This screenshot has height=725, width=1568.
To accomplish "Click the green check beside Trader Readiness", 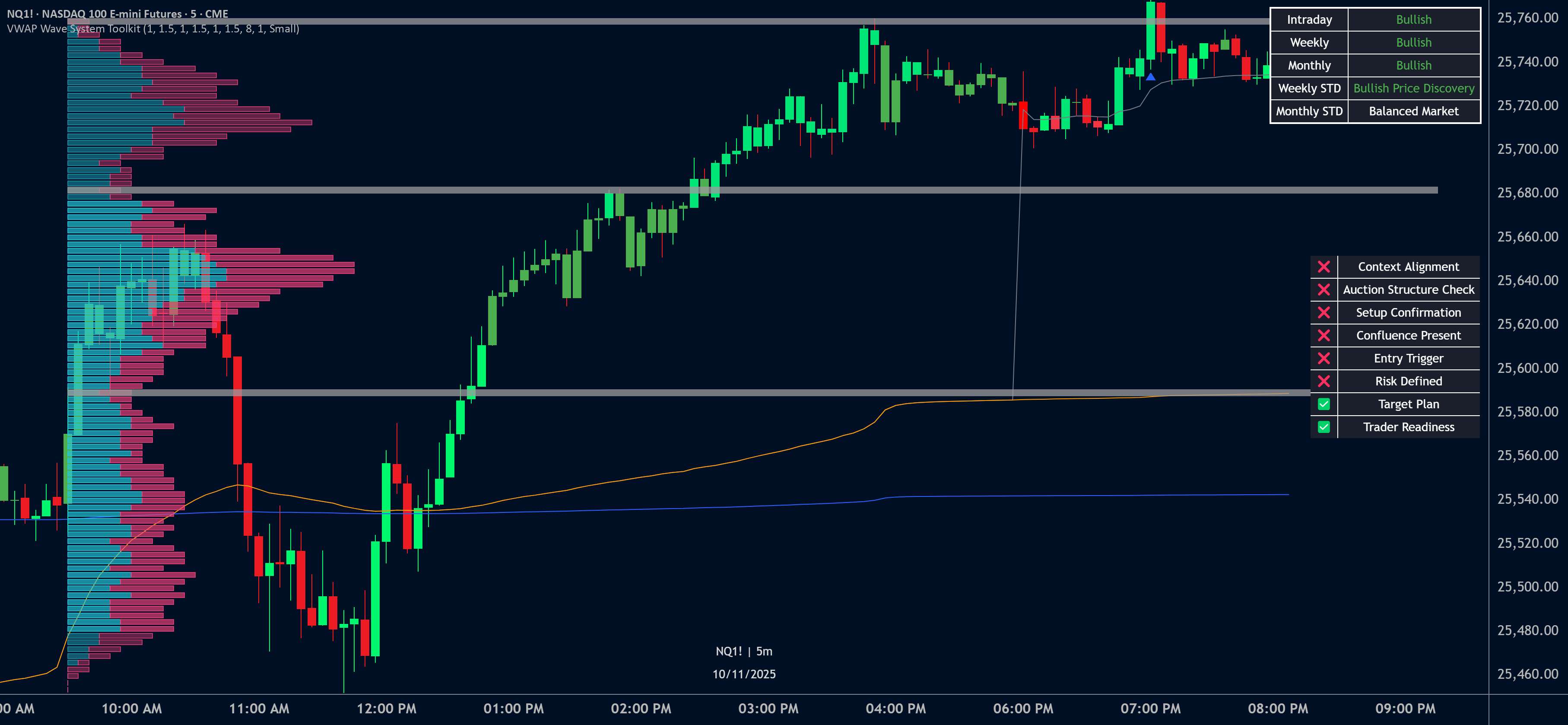I will 1324,427.
